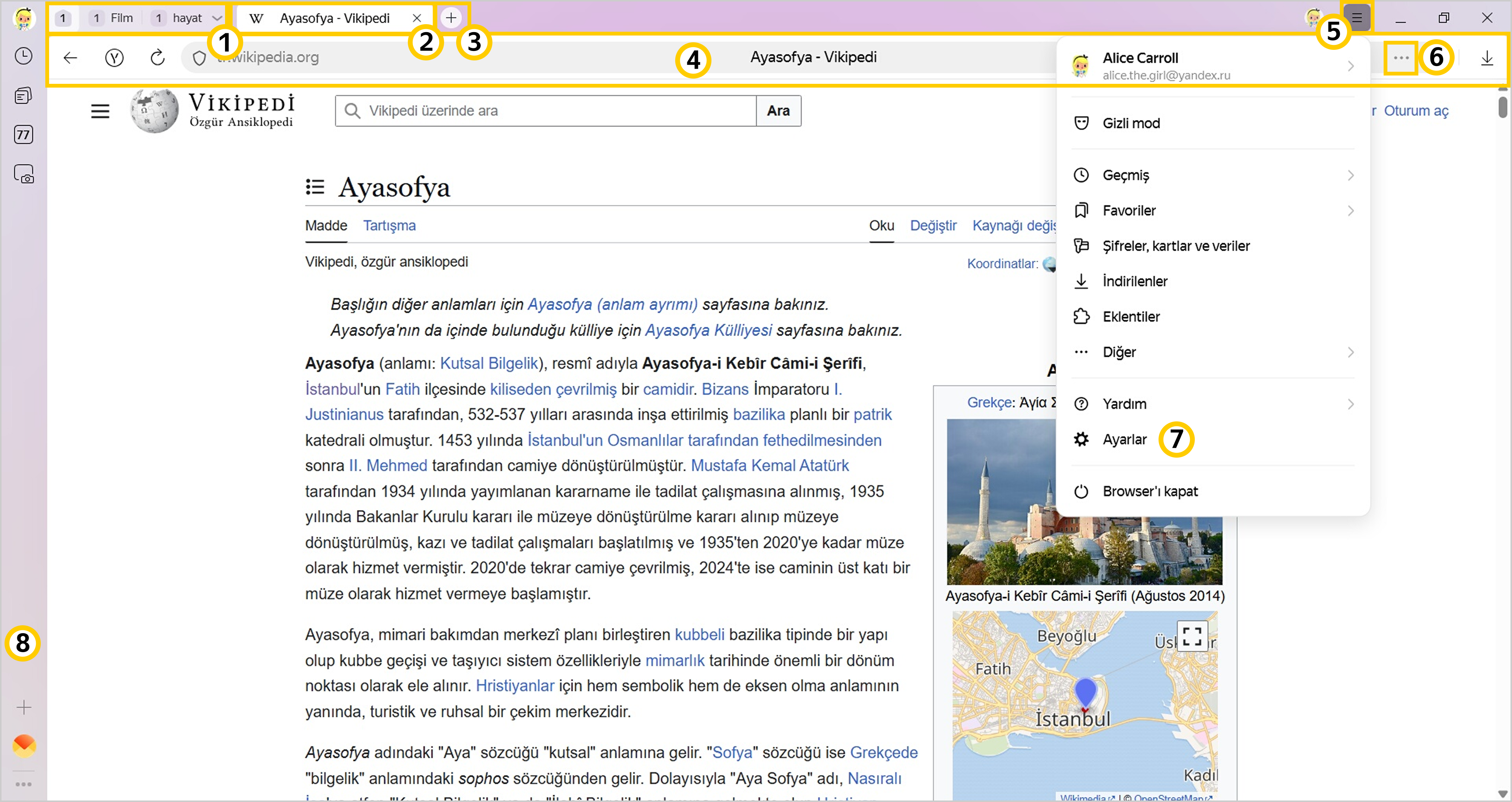Click the Vikipedi globe logo

[154, 110]
